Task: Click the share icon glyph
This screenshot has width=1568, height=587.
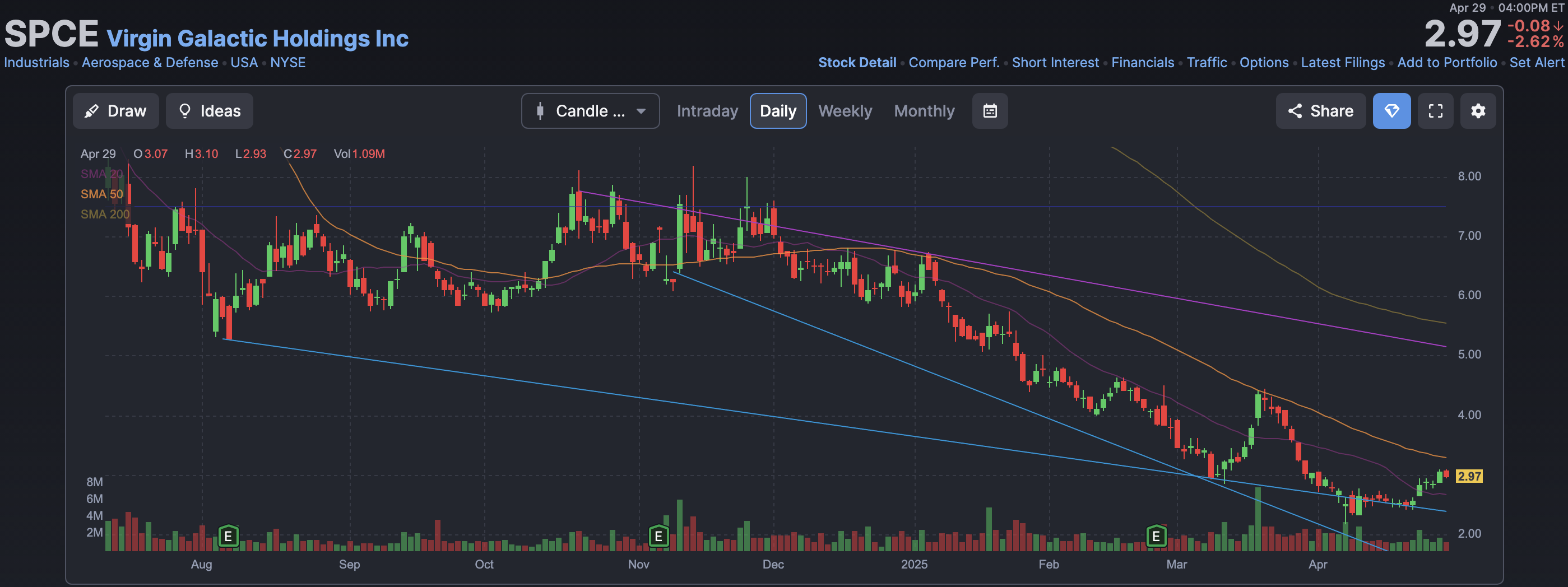Action: click(x=1295, y=111)
